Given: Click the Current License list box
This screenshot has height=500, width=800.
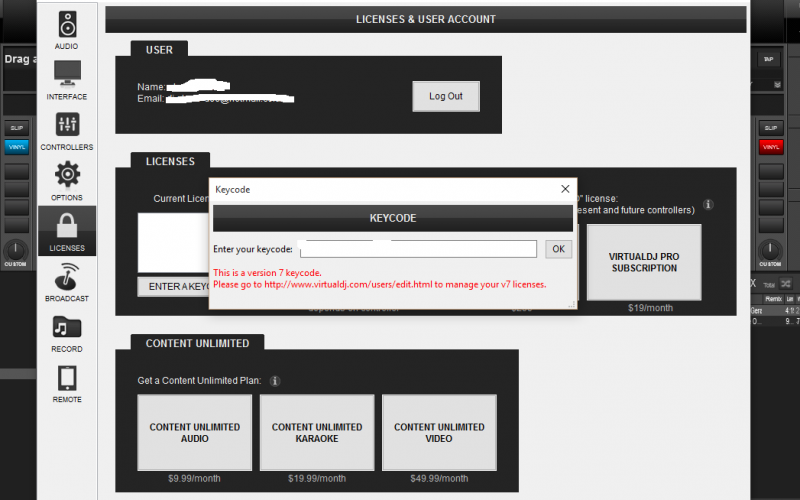Looking at the screenshot, I should [x=173, y=242].
